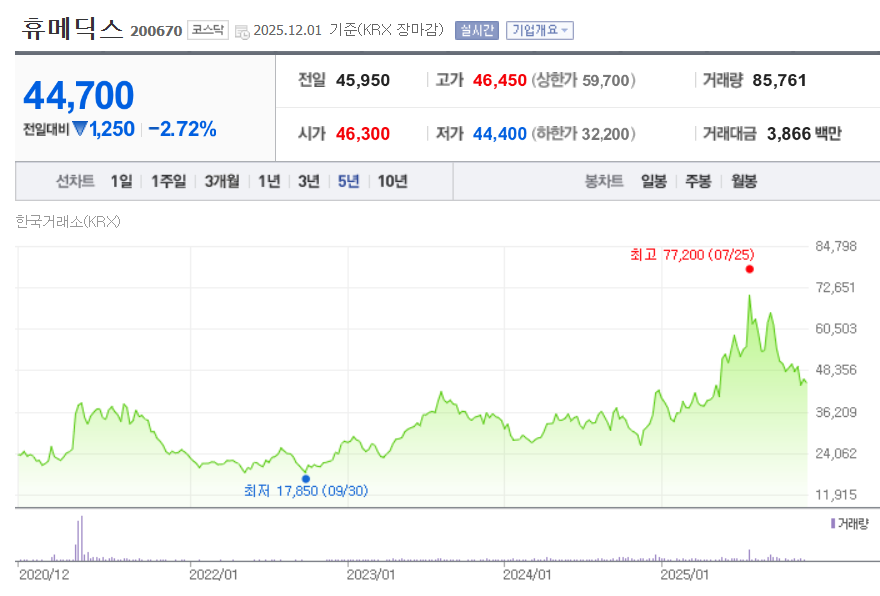Click the 2020/12 axis label
The width and height of the screenshot is (880, 596).
point(44,575)
